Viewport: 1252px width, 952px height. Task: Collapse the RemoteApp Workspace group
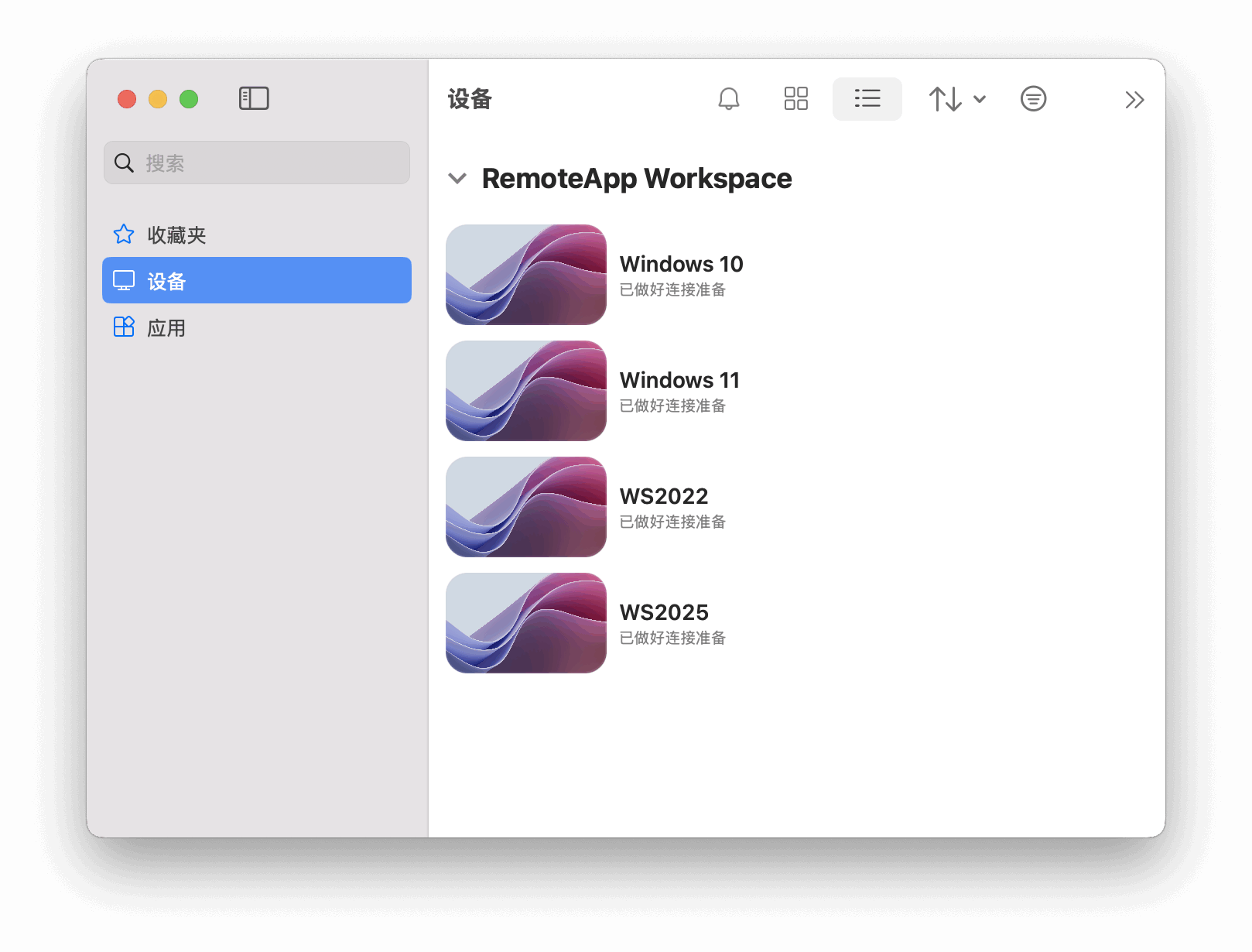[x=457, y=179]
